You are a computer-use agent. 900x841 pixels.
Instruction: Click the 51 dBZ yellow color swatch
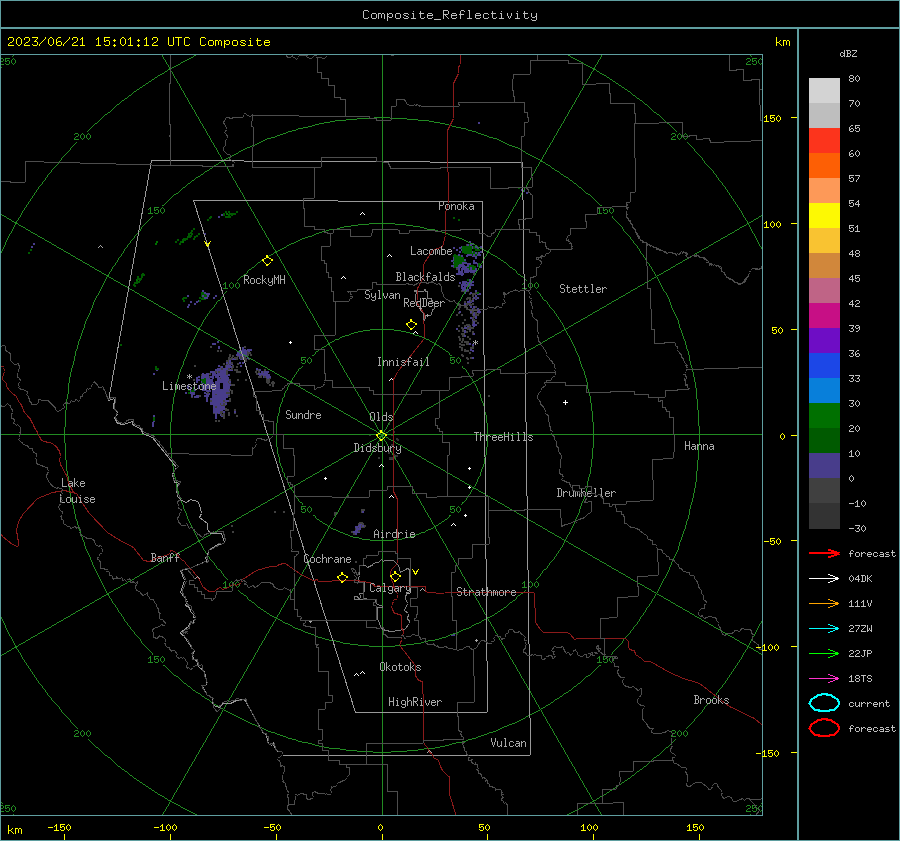[824, 215]
